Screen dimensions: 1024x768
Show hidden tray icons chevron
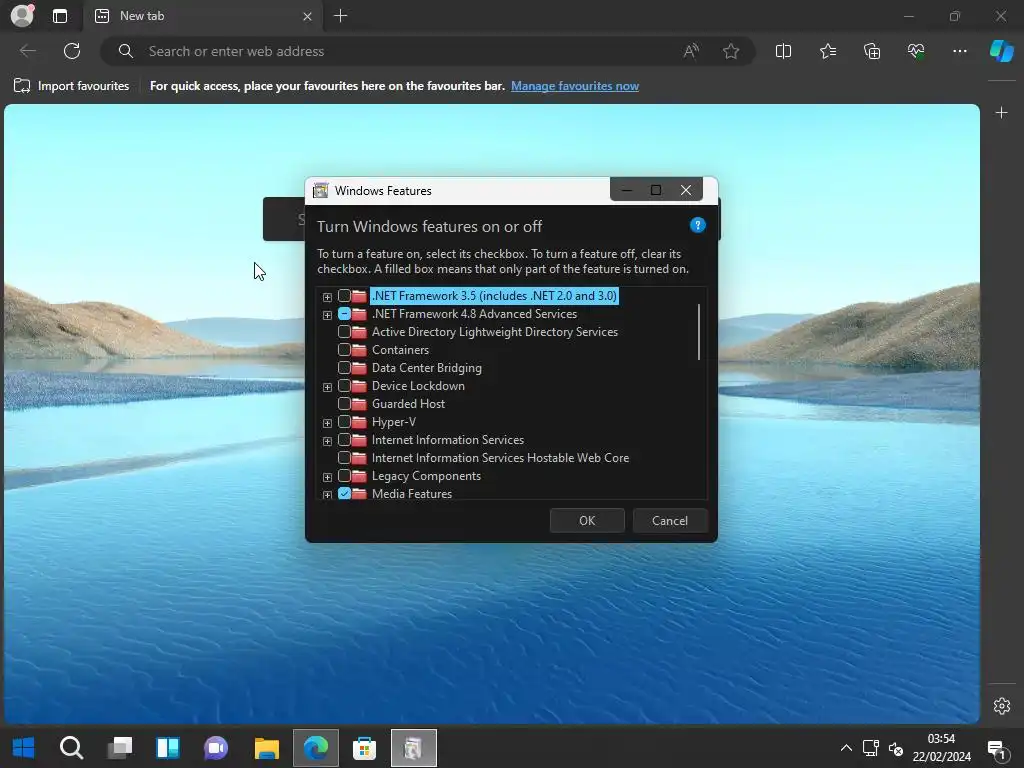[846, 748]
